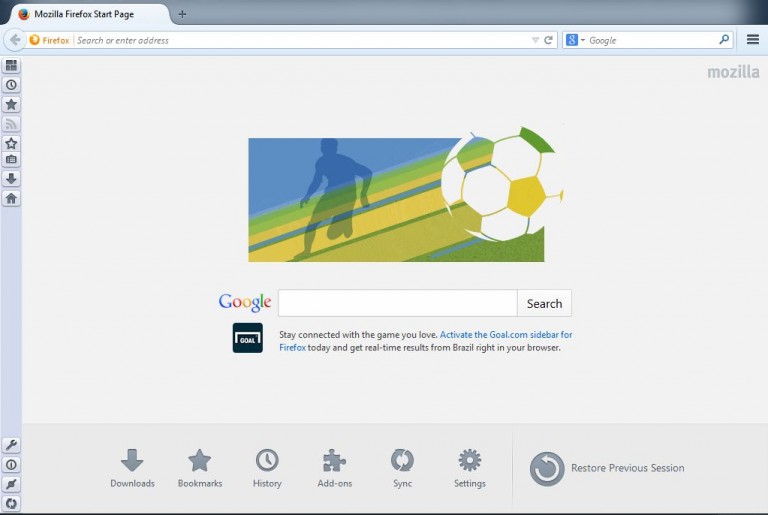Screen dimensions: 768x515
Task: Focus the Google search box on page
Action: [398, 303]
